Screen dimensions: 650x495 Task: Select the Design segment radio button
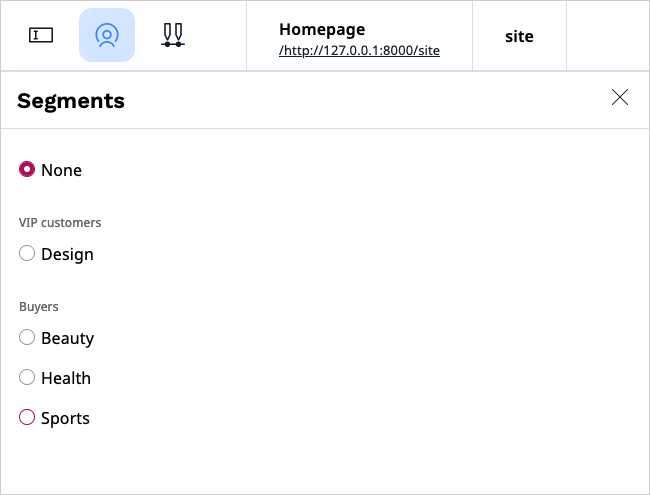pyautogui.click(x=27, y=253)
